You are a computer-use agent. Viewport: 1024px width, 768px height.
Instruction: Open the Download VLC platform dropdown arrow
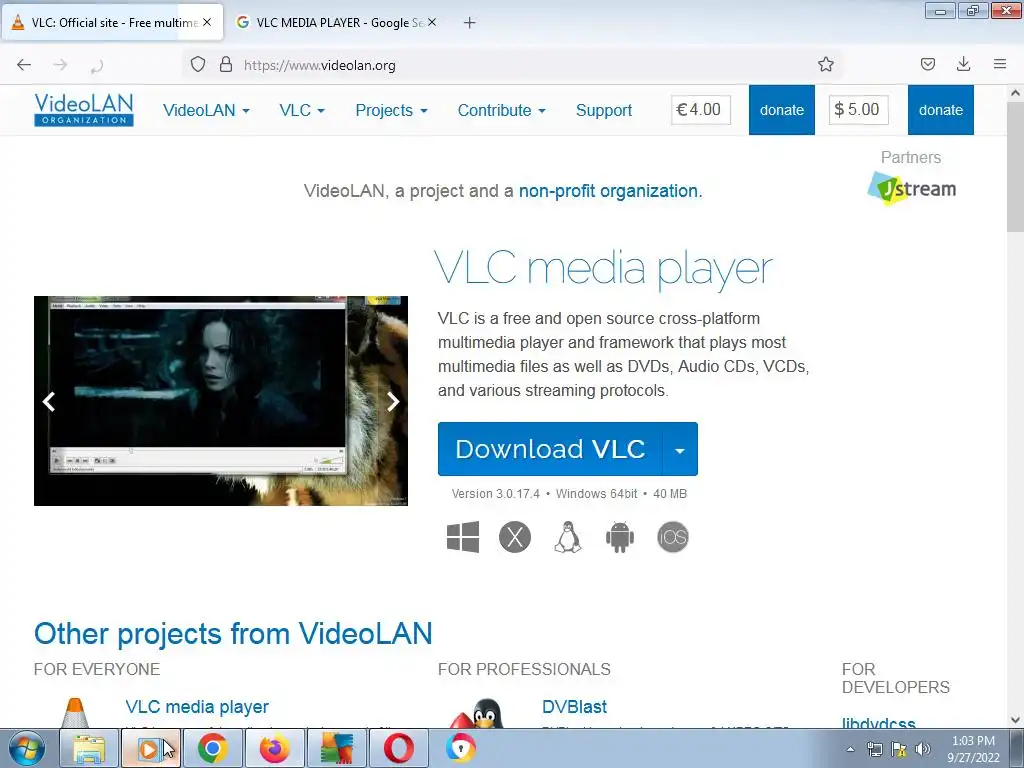[x=680, y=449]
